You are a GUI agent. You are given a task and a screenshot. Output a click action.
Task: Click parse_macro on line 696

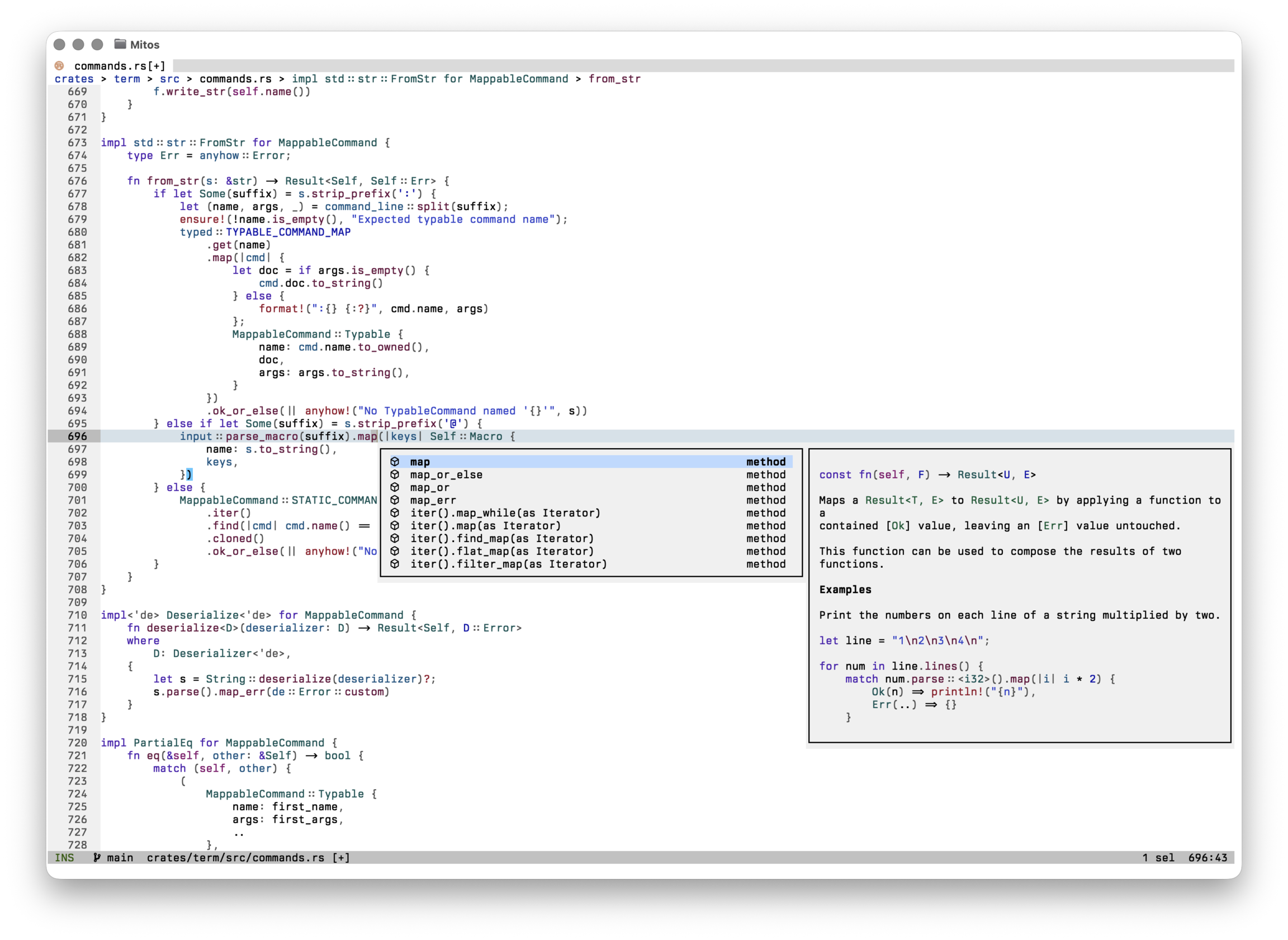tap(262, 436)
